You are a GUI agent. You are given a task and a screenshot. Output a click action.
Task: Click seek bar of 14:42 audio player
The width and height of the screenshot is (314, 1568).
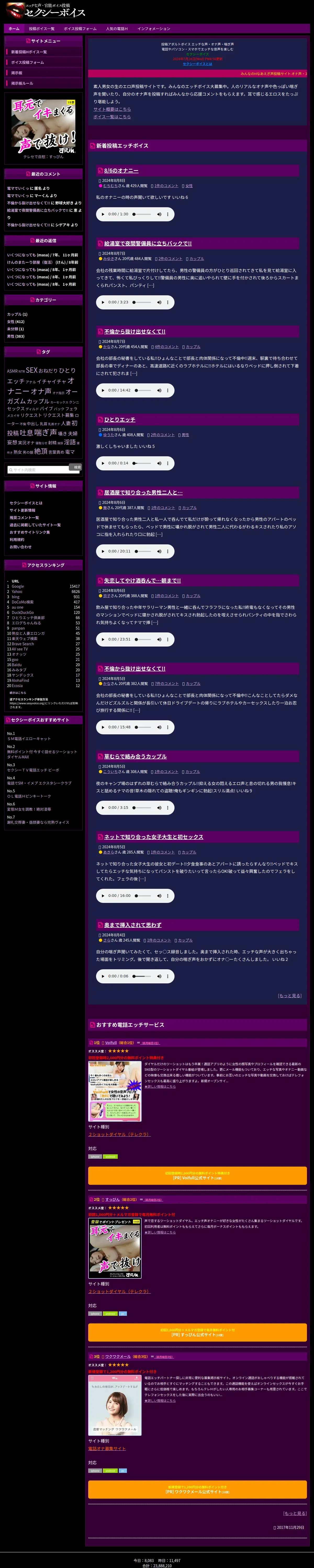pyautogui.click(x=143, y=390)
